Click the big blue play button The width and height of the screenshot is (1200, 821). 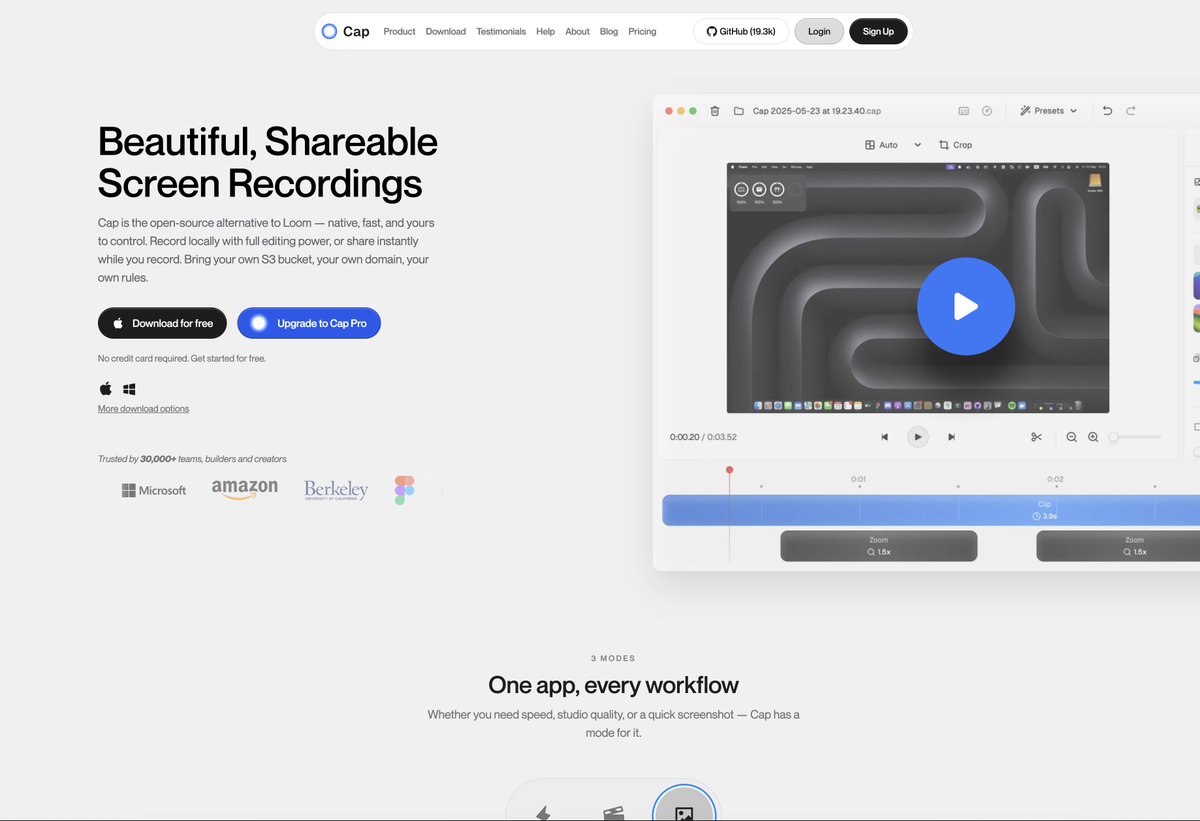click(966, 307)
